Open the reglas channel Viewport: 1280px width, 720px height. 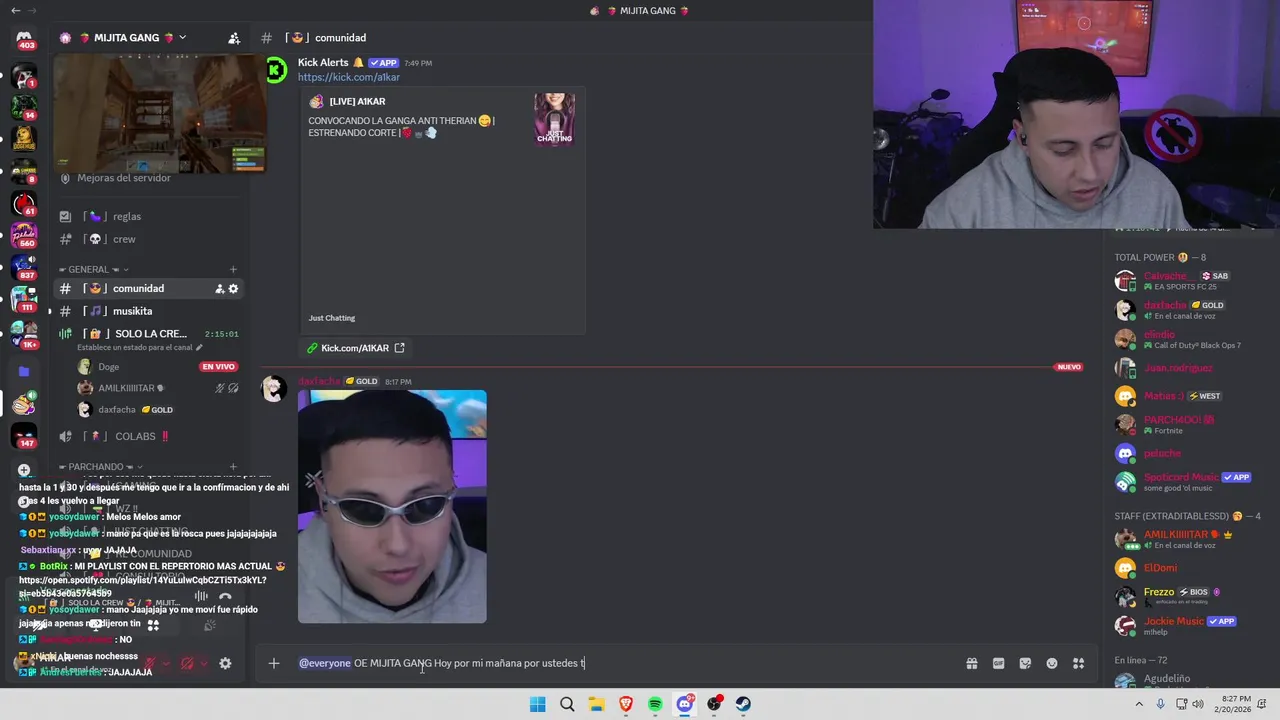click(x=151, y=217)
